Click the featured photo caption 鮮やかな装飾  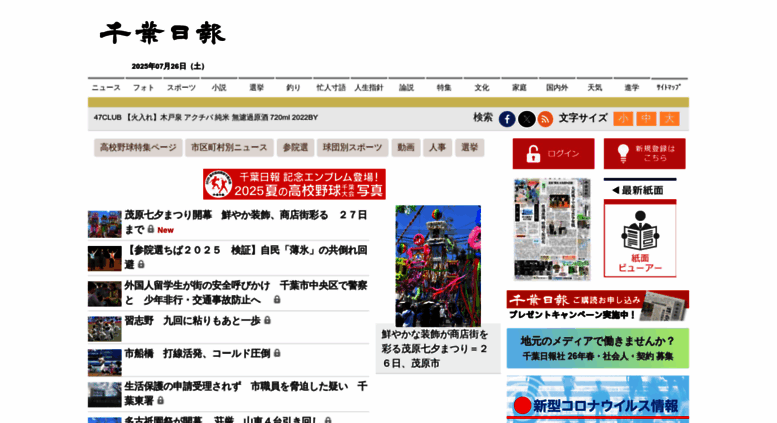pyautogui.click(x=435, y=349)
